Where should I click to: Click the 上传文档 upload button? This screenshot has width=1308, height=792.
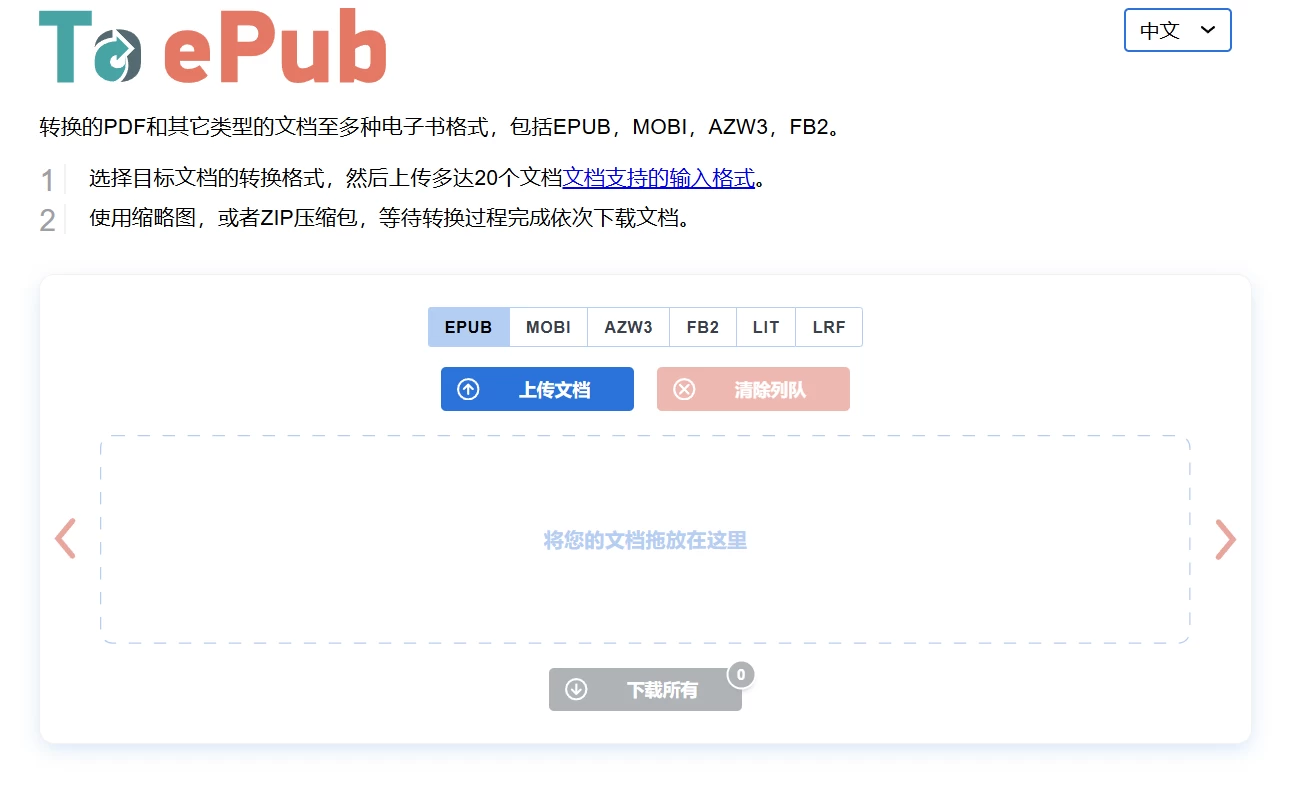pyautogui.click(x=537, y=389)
